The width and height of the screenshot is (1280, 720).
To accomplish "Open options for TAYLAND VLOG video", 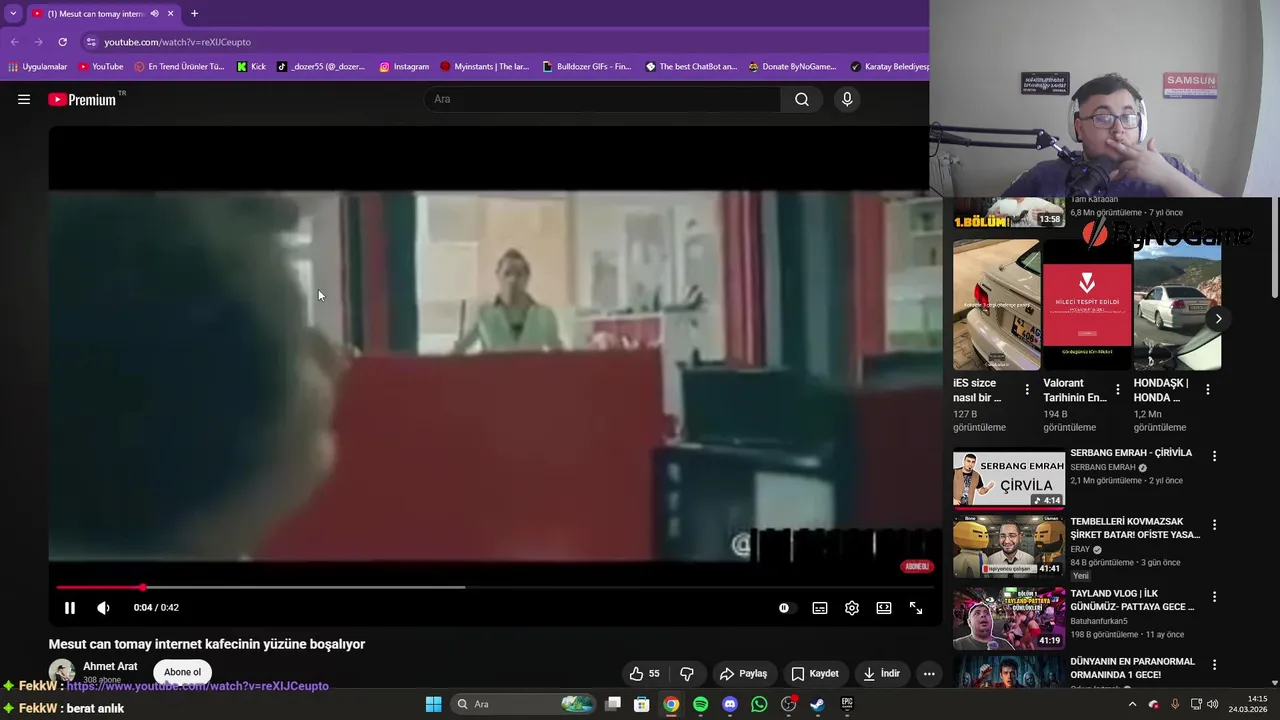I will click(x=1215, y=597).
